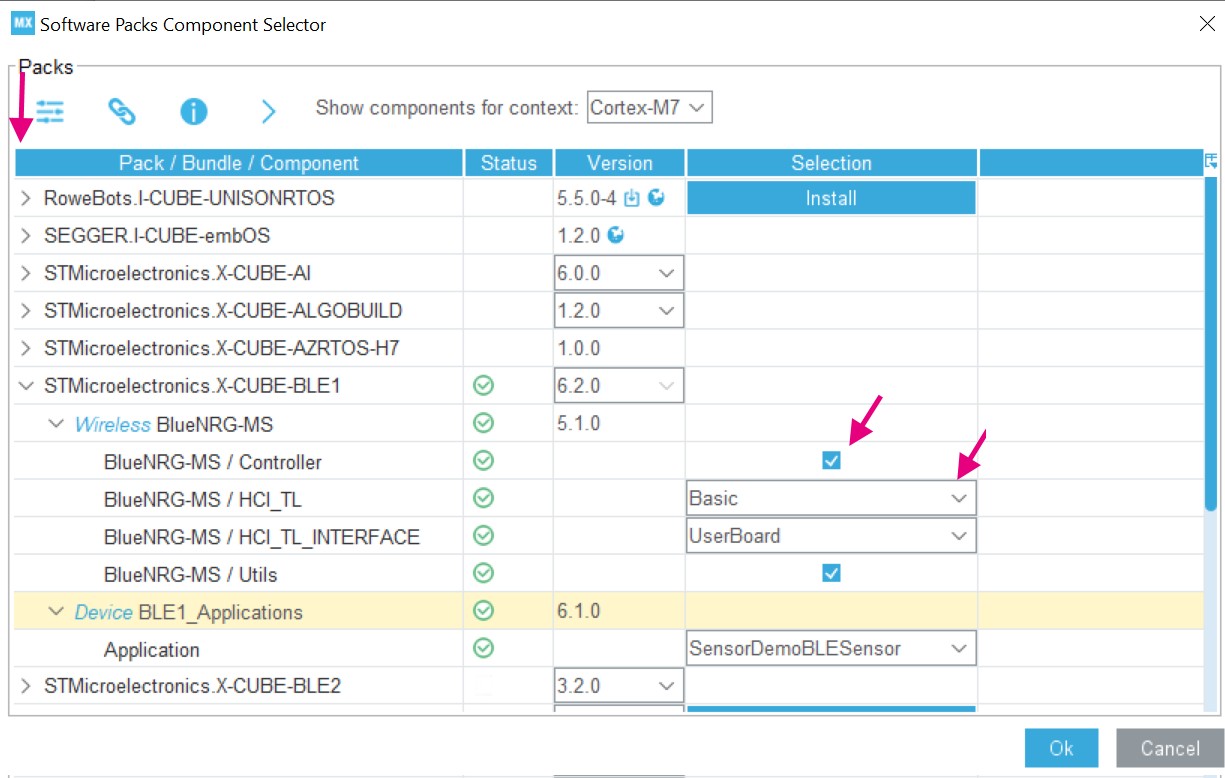Expand the STMicroelectronics.X-CUBE-AI pack
This screenshot has width=1225, height=778.
click(x=26, y=273)
